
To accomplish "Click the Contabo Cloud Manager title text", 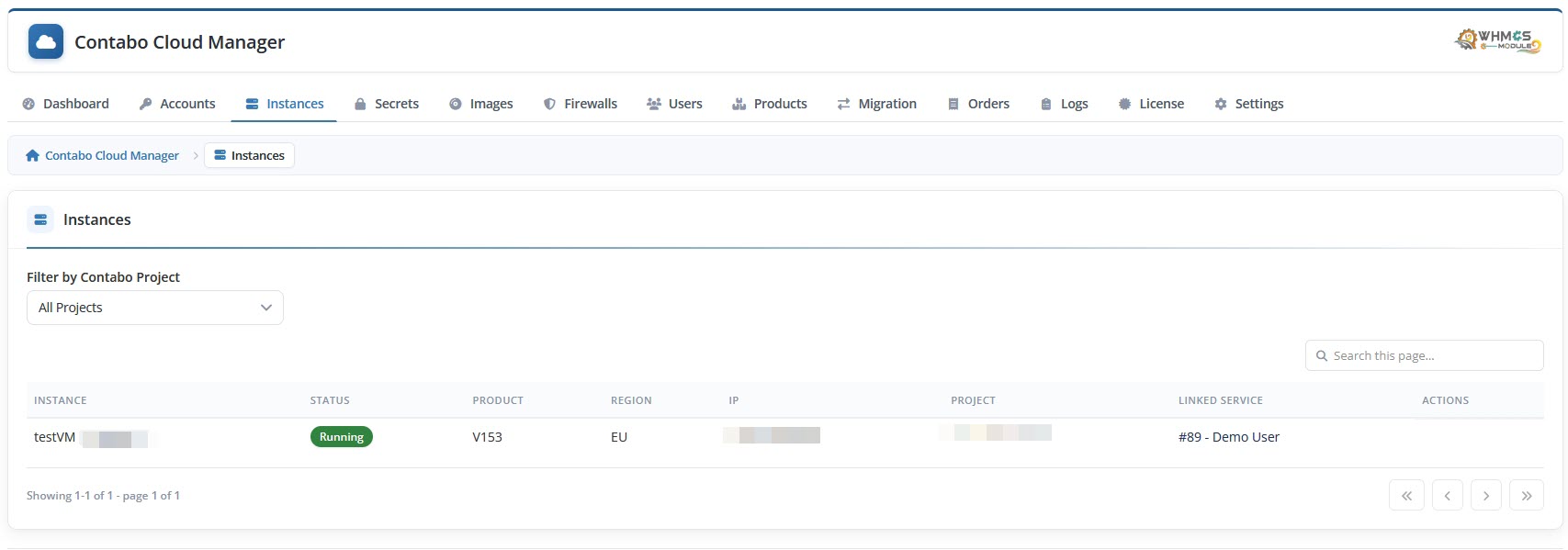I will tap(179, 42).
